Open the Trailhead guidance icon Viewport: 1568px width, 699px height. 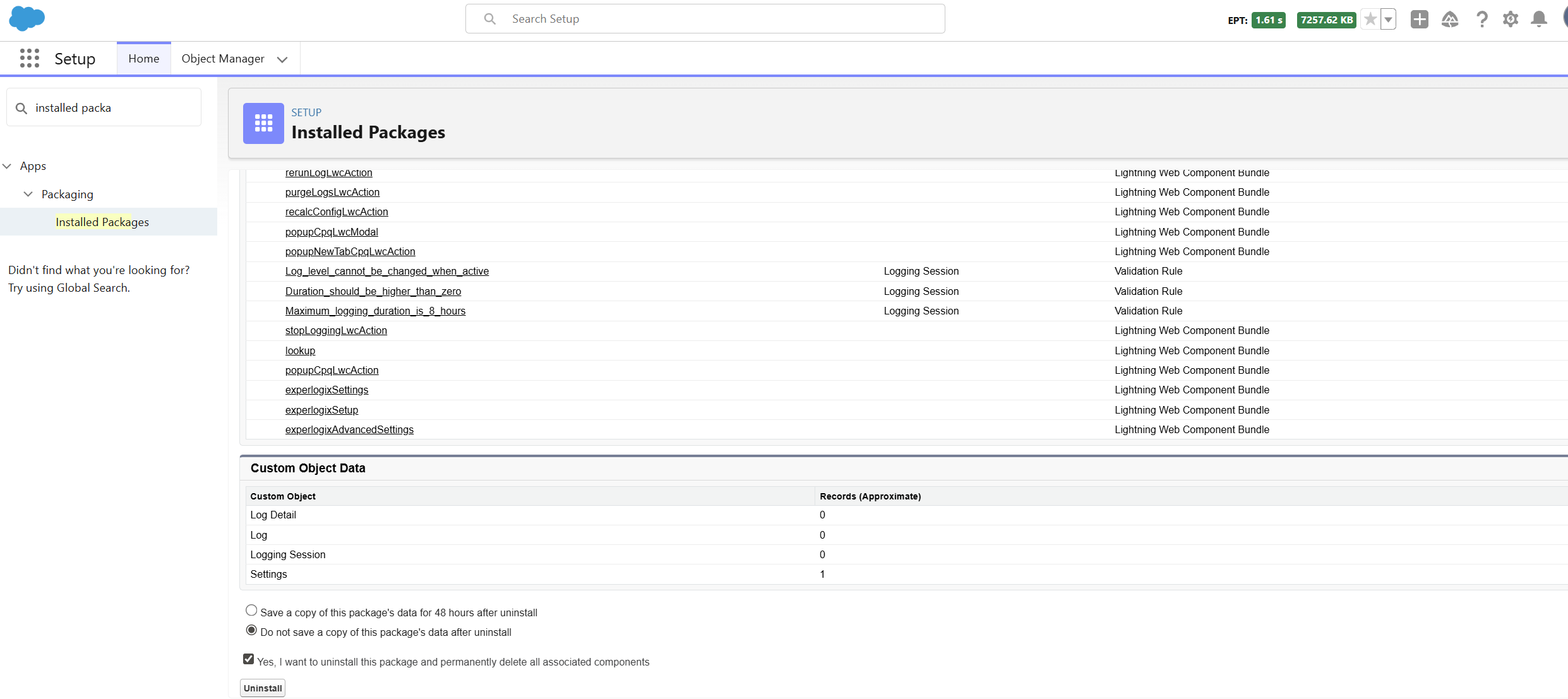pyautogui.click(x=1450, y=20)
